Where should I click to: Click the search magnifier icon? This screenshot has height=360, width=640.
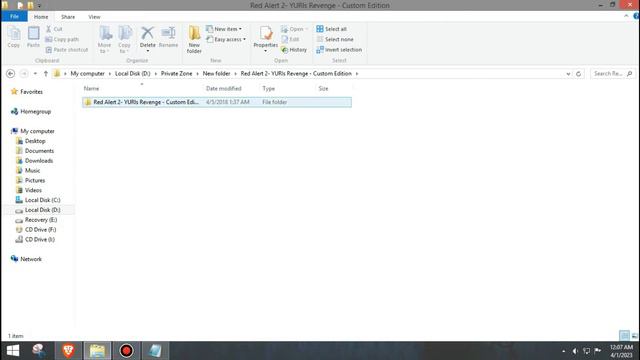point(629,73)
